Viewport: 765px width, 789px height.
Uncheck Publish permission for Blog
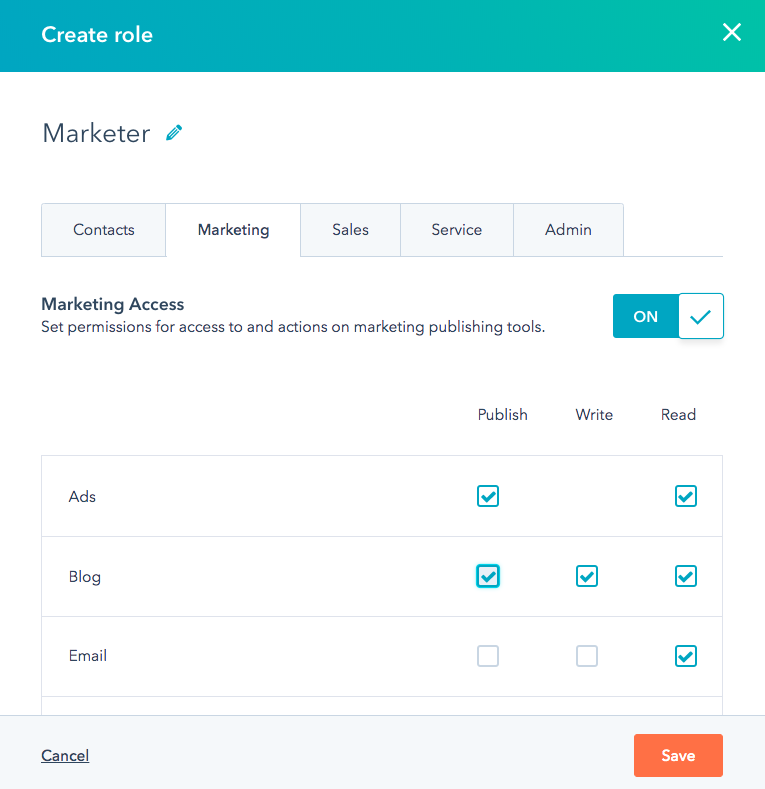(488, 576)
